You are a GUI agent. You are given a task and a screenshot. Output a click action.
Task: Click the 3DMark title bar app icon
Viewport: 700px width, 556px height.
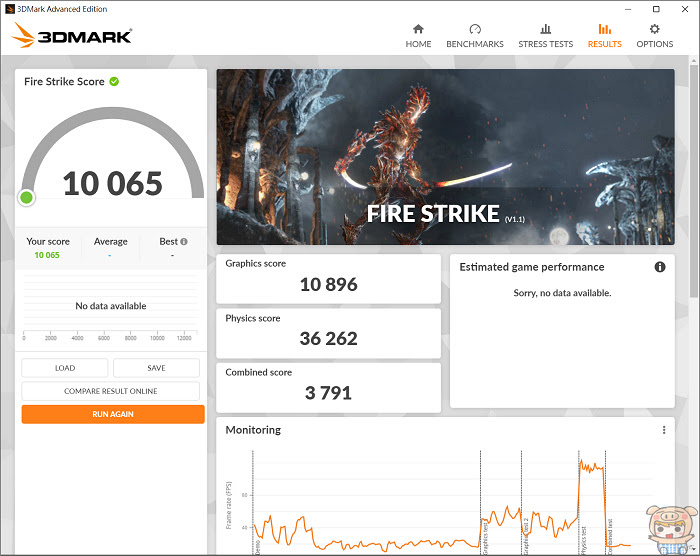point(10,9)
